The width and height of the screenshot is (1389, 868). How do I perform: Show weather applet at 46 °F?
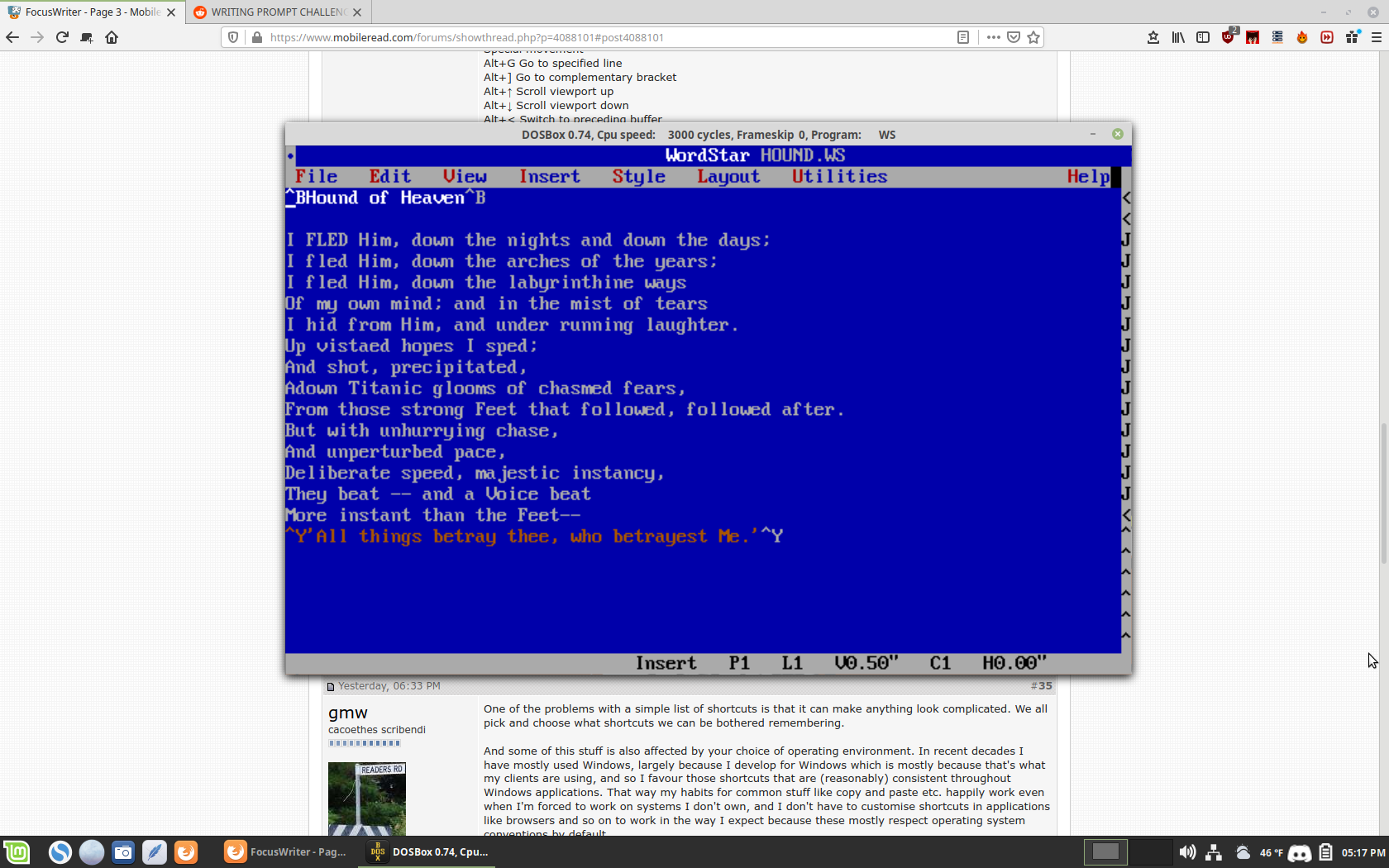[1259, 852]
